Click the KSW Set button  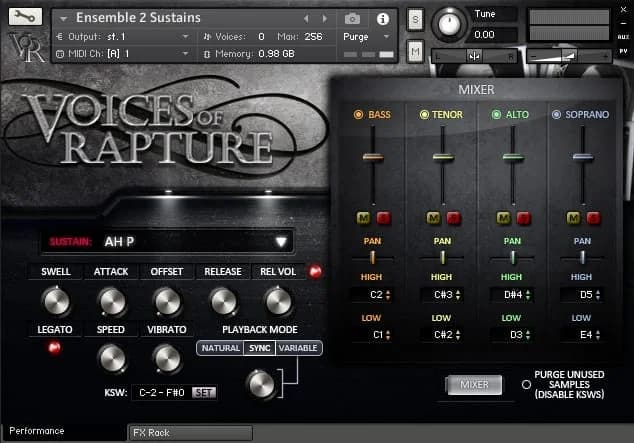tap(204, 392)
